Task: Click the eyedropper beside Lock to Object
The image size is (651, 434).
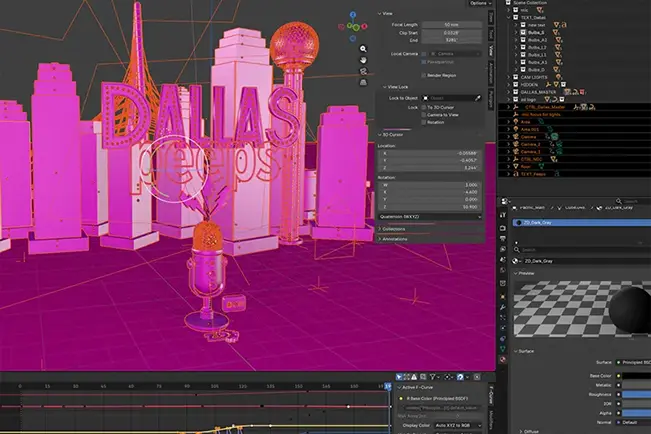Action: point(478,98)
